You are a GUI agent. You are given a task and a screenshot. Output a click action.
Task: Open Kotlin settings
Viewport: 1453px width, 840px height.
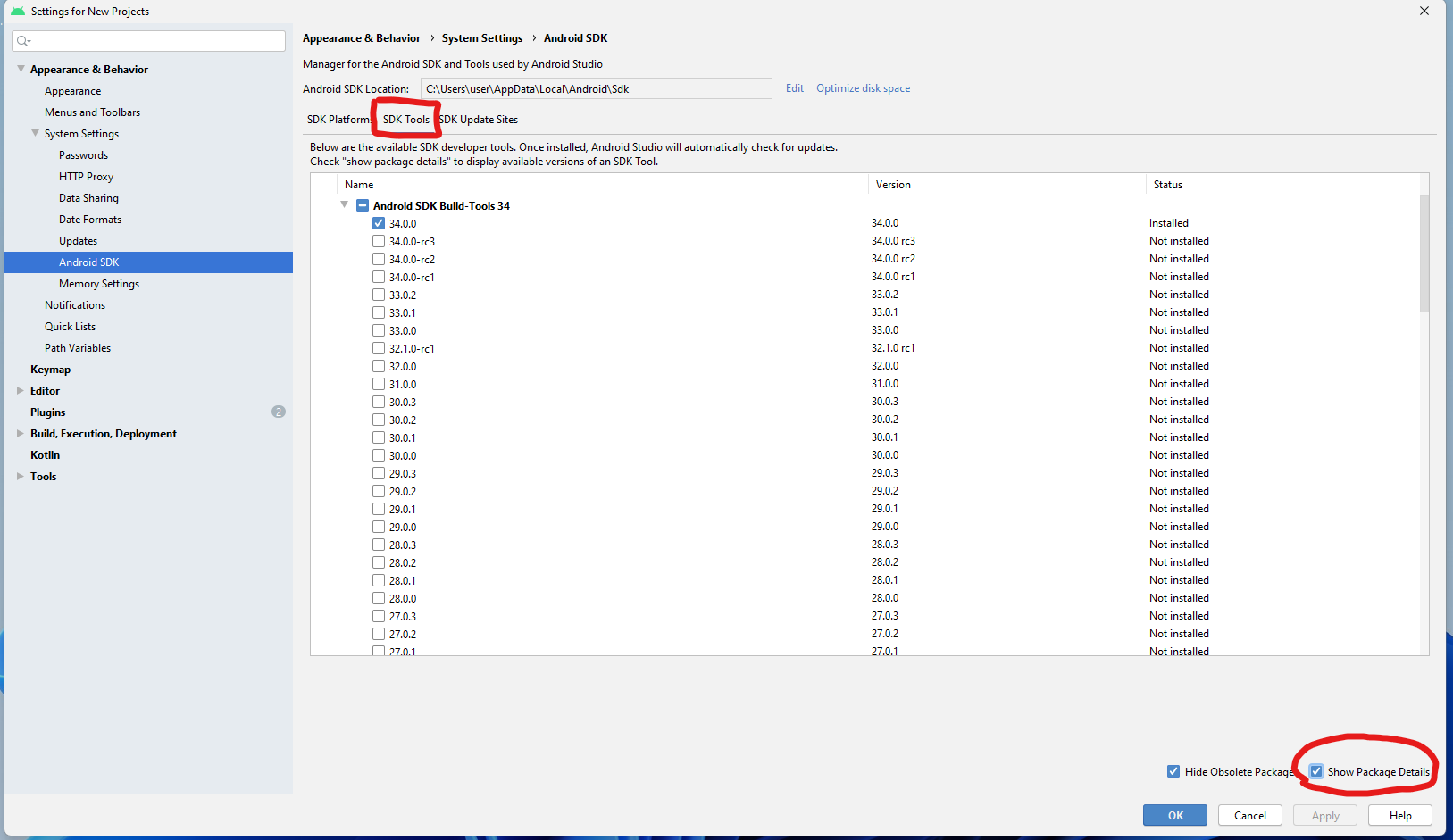click(x=45, y=455)
